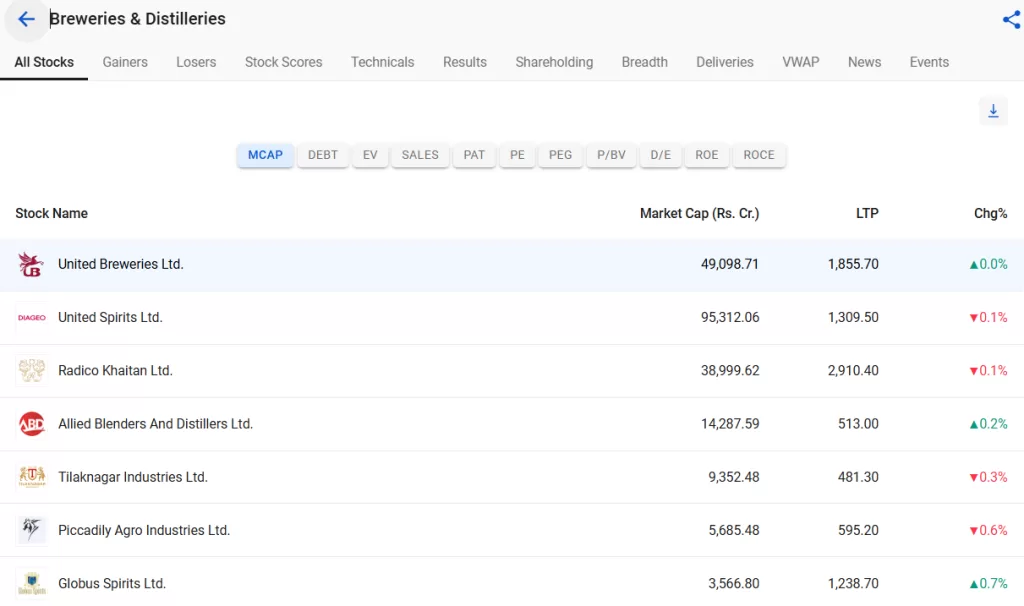Click market cap value 5,685.48

click(733, 530)
